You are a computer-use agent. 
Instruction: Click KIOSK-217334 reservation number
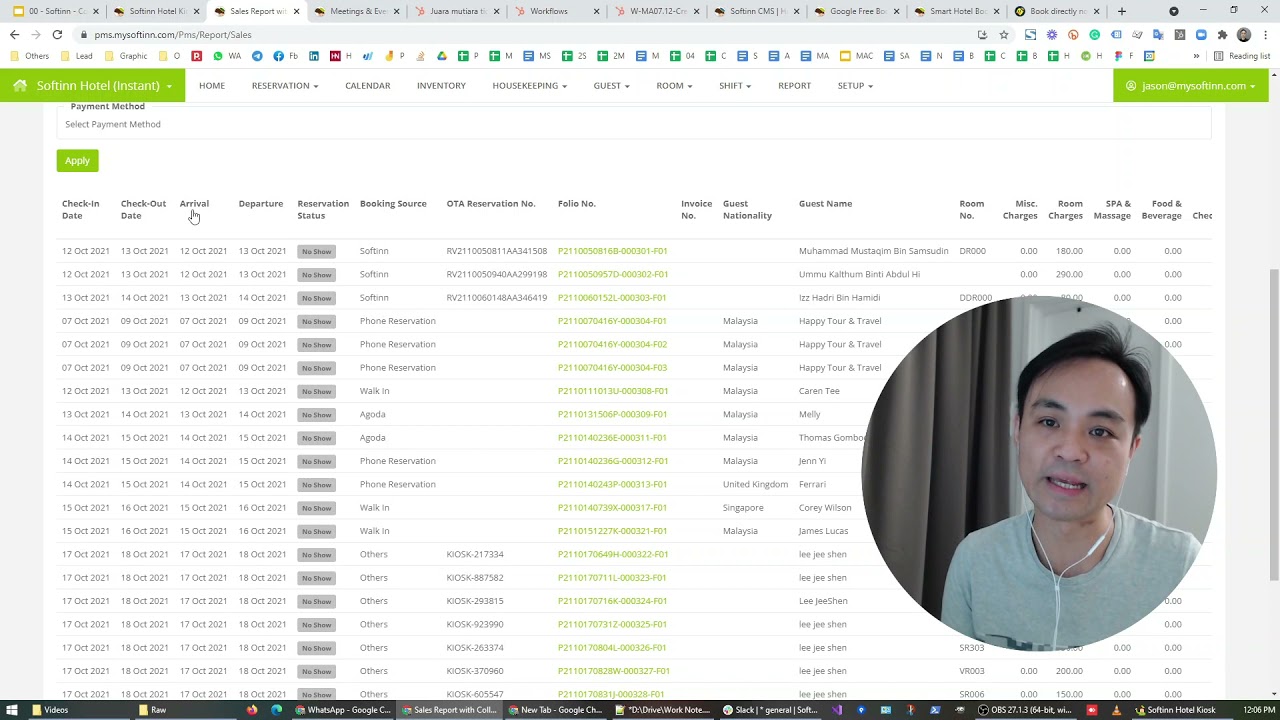pyautogui.click(x=475, y=554)
